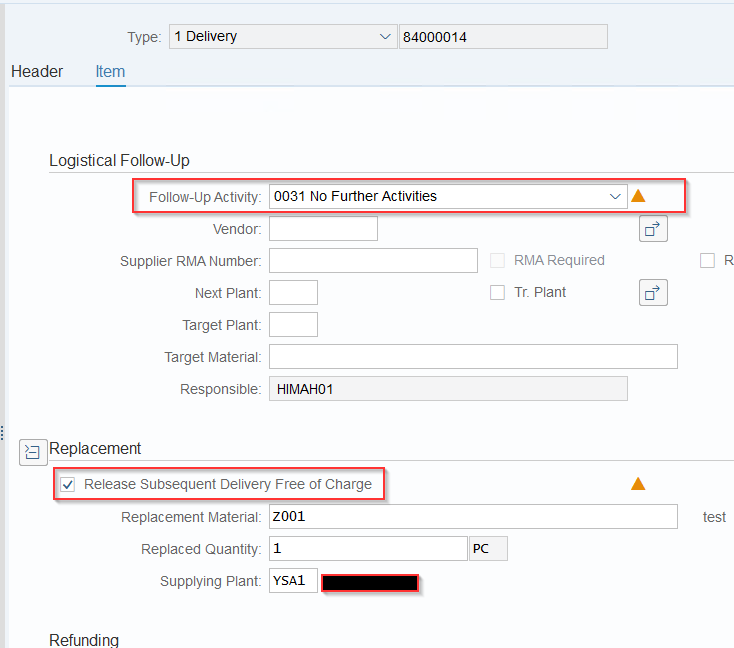Uncheck Release Subsequent Delivery Free of Charge
734x648 pixels.
[68, 485]
